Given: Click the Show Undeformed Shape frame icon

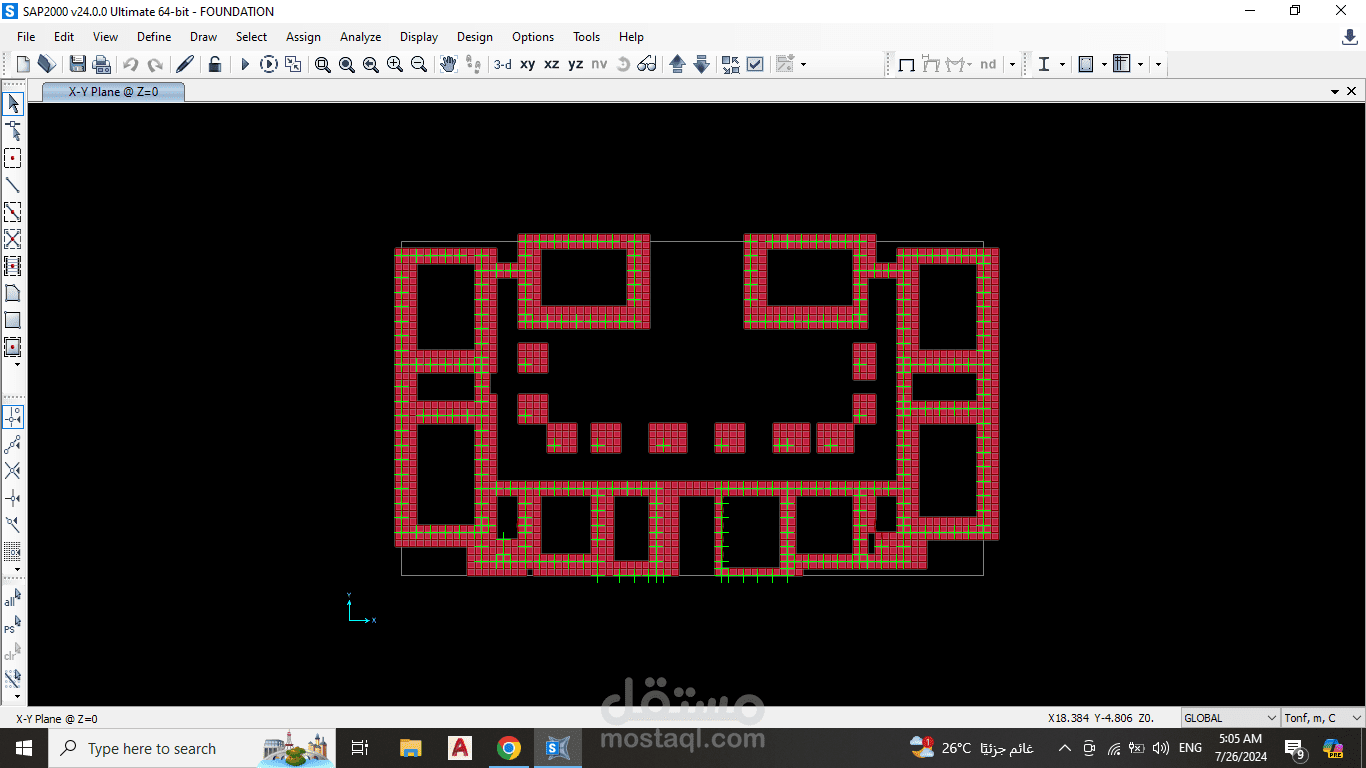Looking at the screenshot, I should [907, 64].
